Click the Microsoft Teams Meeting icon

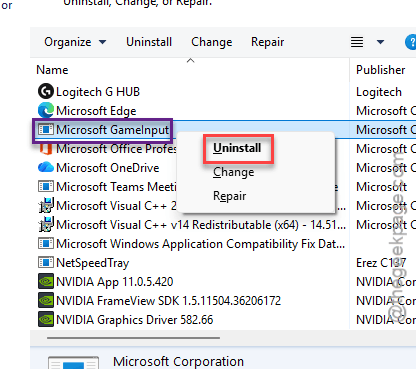click(46, 186)
